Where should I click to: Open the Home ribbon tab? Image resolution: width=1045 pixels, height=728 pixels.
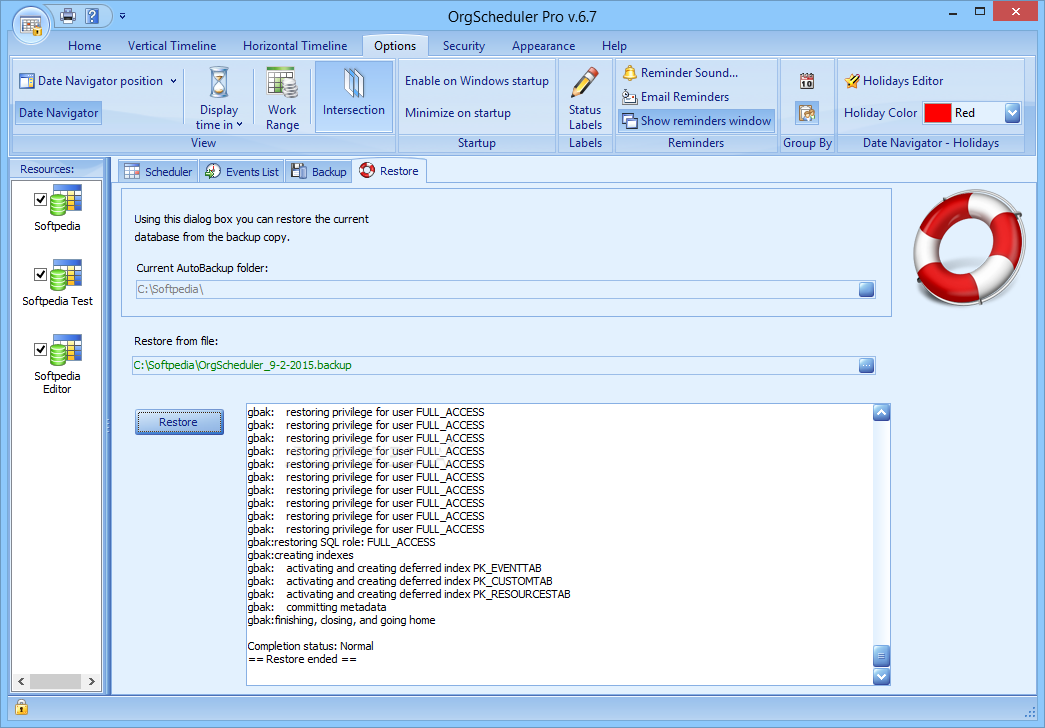click(85, 46)
